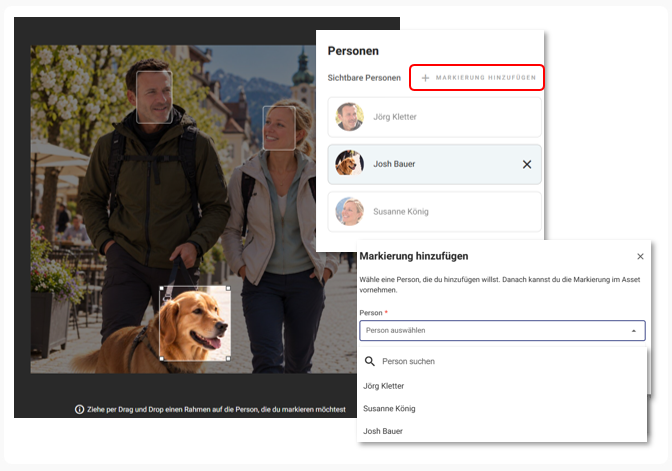This screenshot has width=672, height=471.
Task: Click the Person suchen search field
Action: click(x=502, y=361)
